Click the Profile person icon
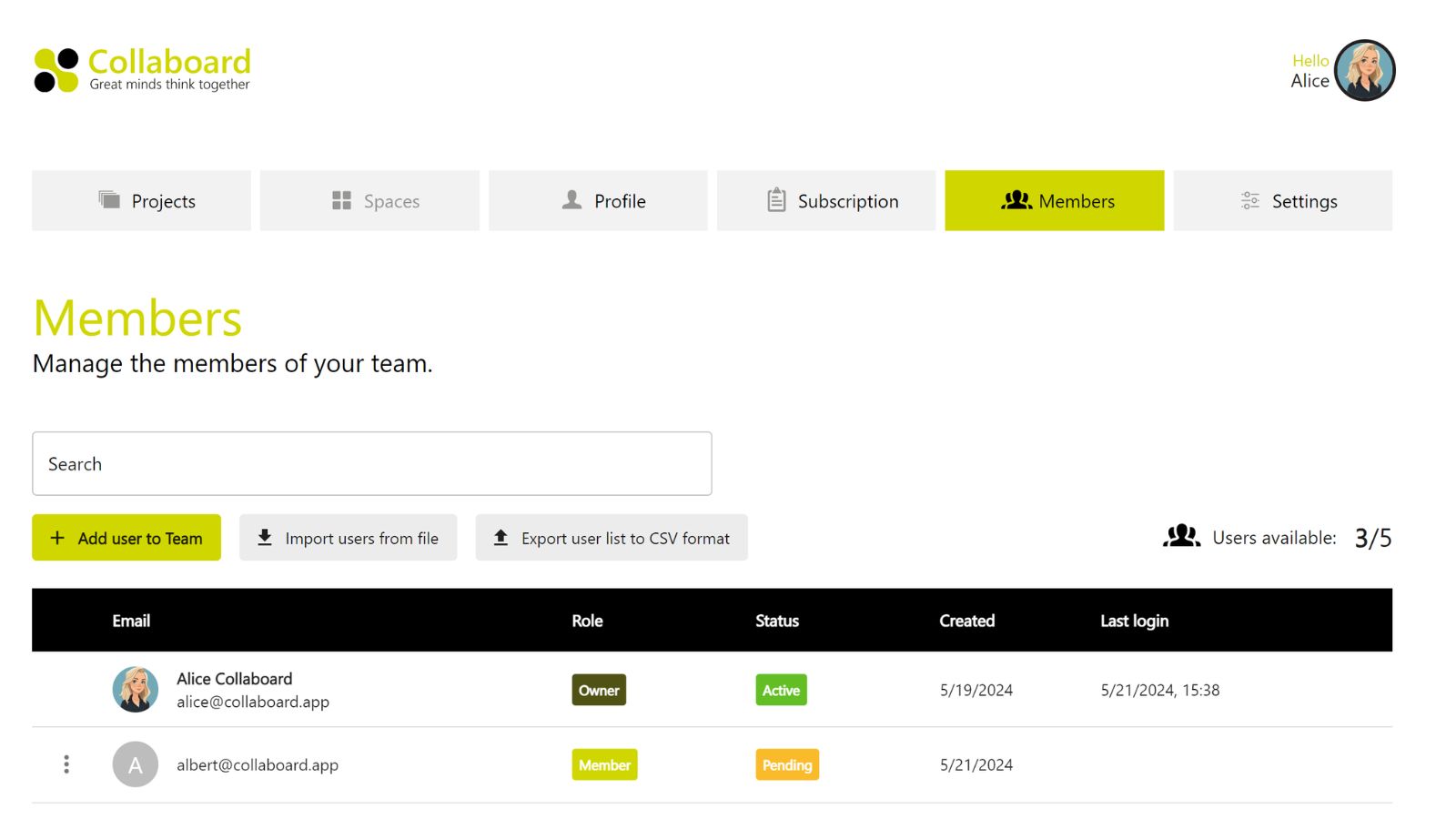Screen dimensions: 1456x819 pyautogui.click(x=571, y=199)
